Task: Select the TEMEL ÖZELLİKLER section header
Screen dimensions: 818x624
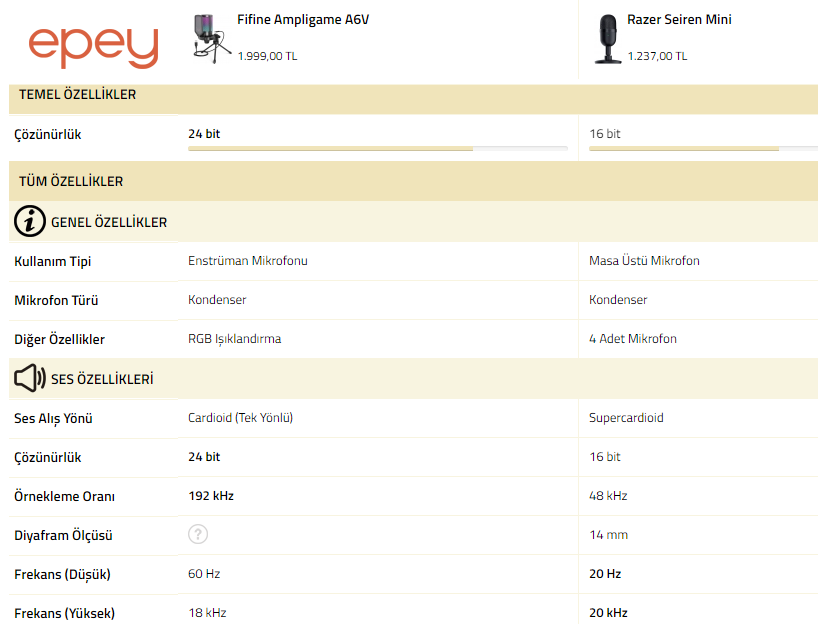Action: [413, 99]
